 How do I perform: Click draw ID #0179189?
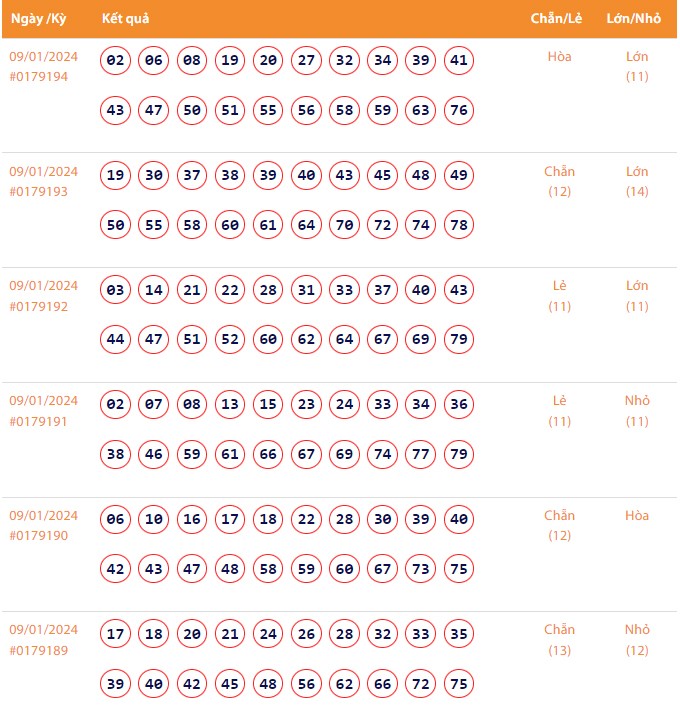pos(38,650)
